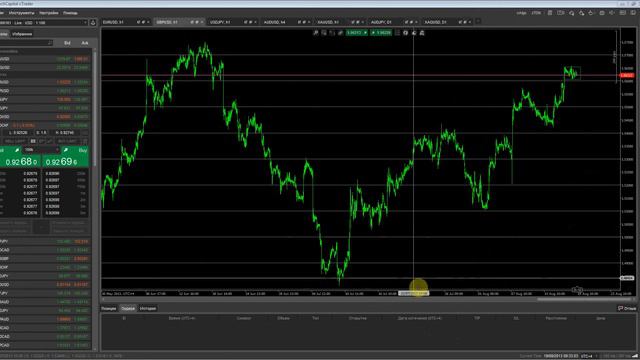
Task: Switch to the Позиции tab
Action: [109, 309]
